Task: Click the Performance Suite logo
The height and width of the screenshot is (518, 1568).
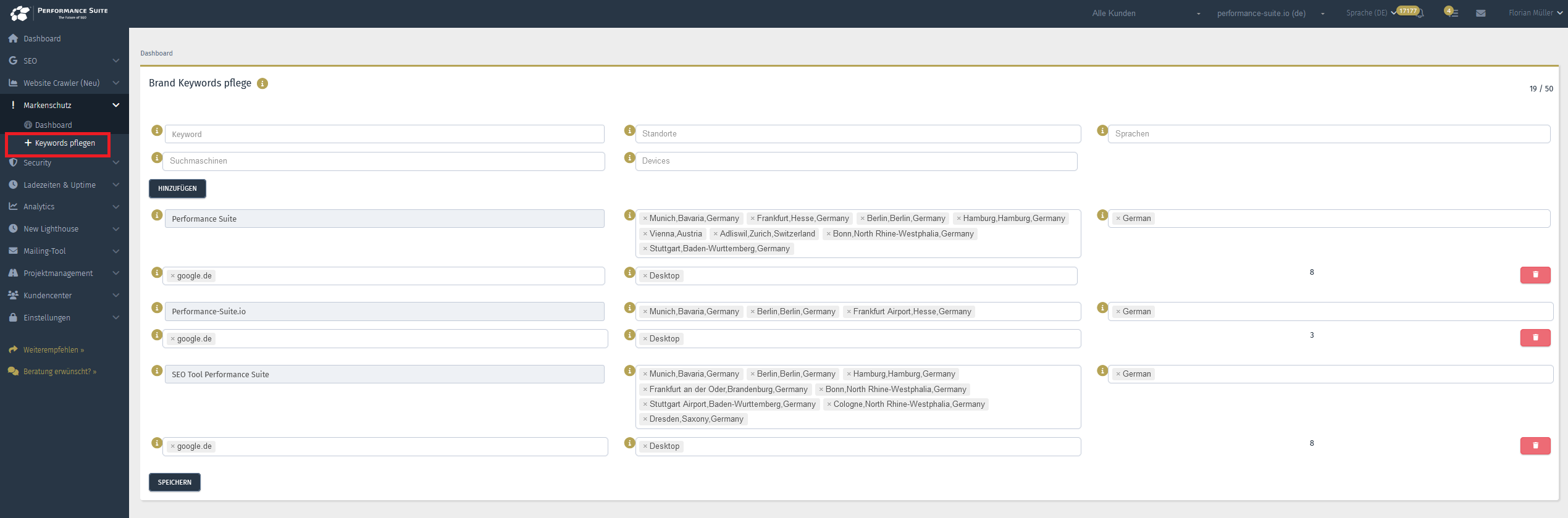Action: 59,13
